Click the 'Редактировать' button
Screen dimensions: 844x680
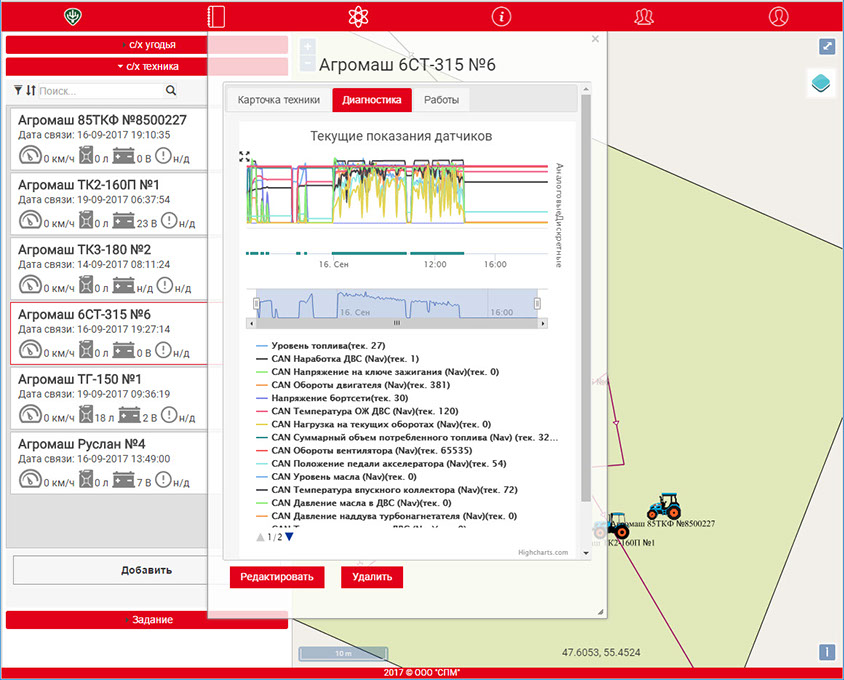[x=276, y=577]
